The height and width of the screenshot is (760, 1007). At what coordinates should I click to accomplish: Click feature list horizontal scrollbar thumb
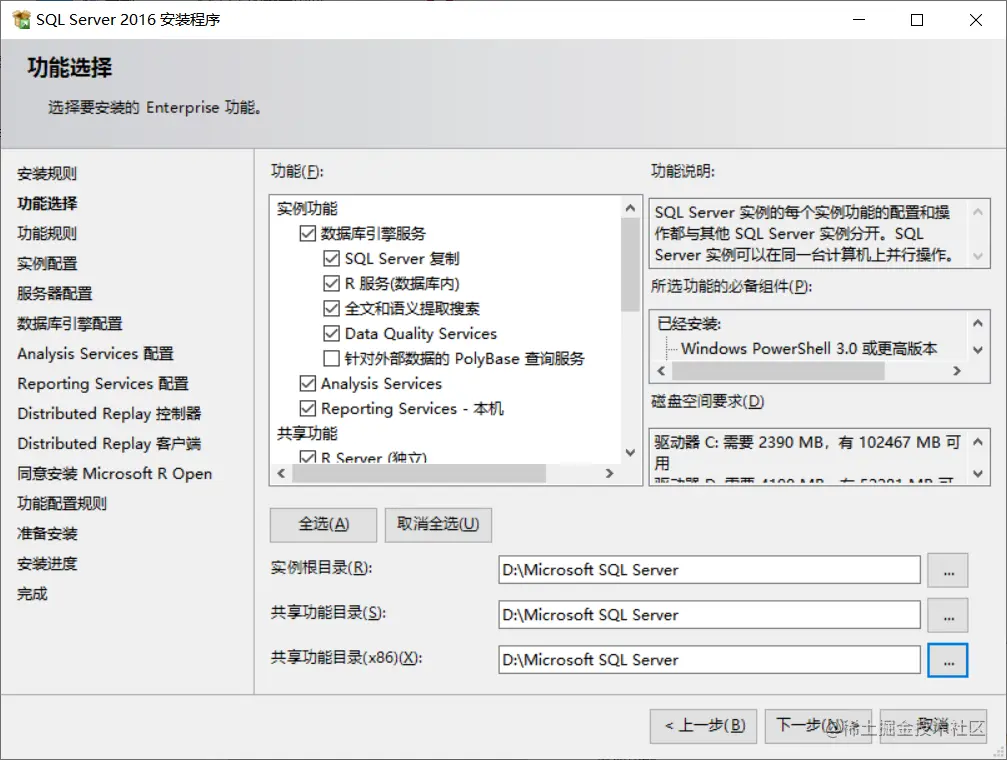click(x=419, y=473)
